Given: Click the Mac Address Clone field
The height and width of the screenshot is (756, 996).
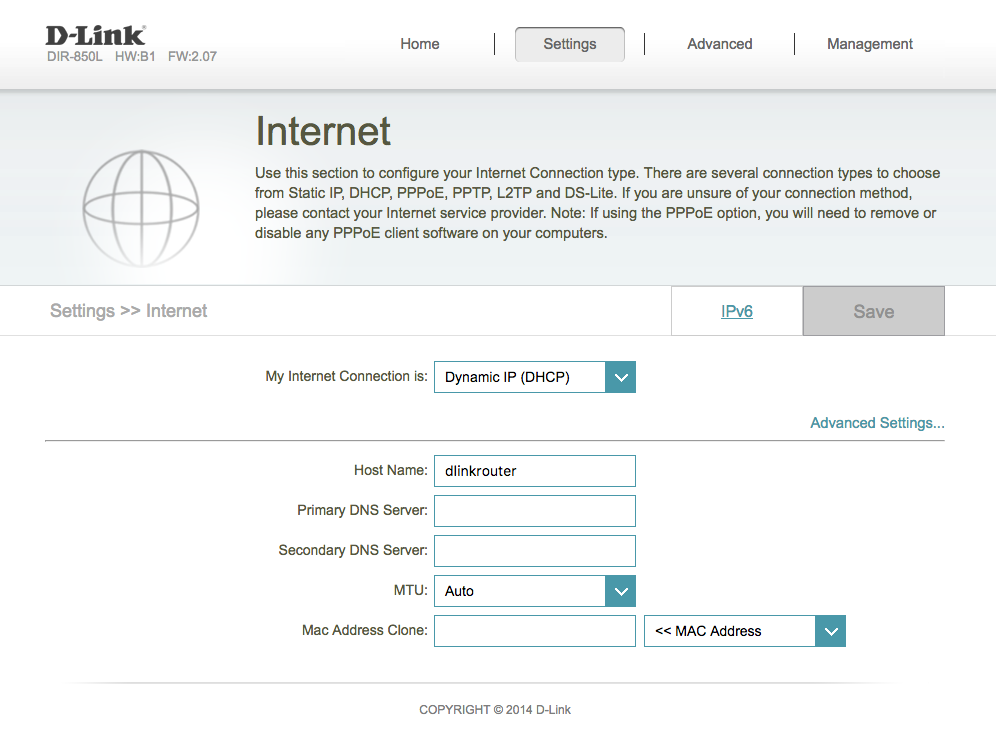Looking at the screenshot, I should pyautogui.click(x=535, y=631).
